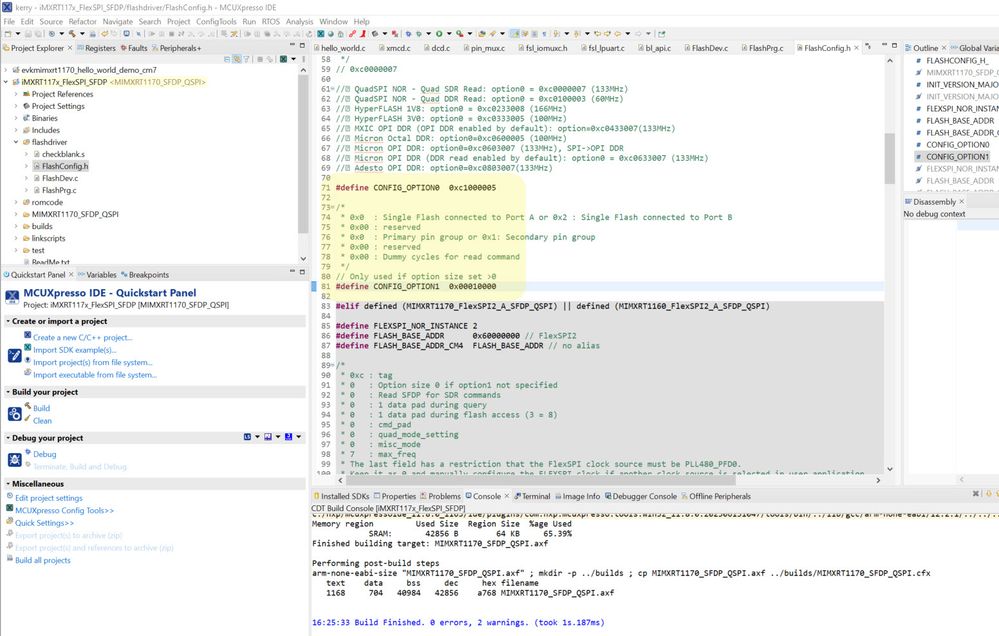The height and width of the screenshot is (636, 999).
Task: Click the Project Explorer vertical scrollbar
Action: 303,153
